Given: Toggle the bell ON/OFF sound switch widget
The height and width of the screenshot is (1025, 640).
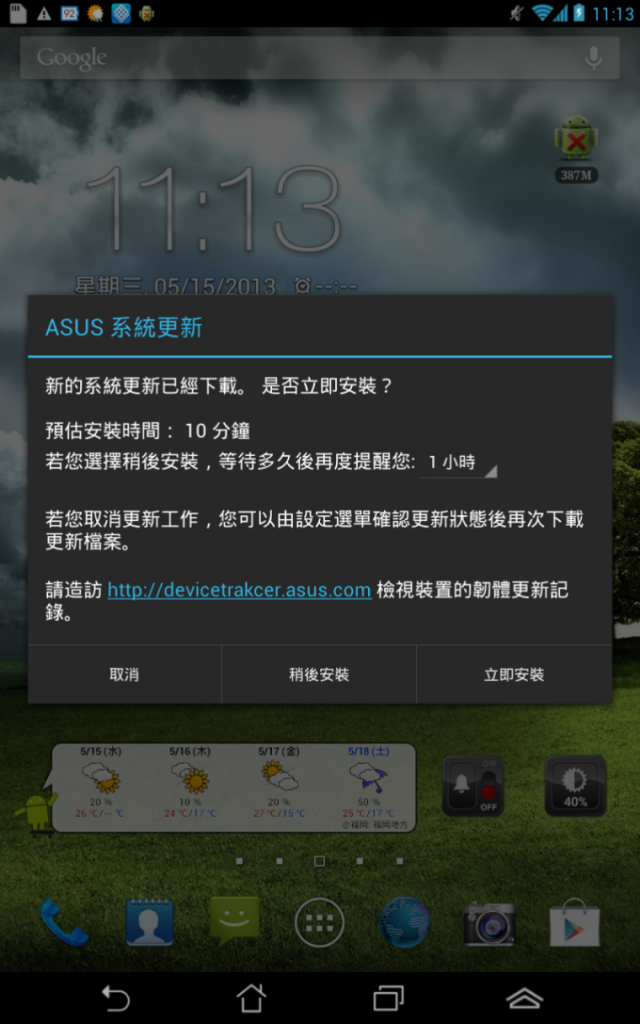Looking at the screenshot, I should coord(475,786).
